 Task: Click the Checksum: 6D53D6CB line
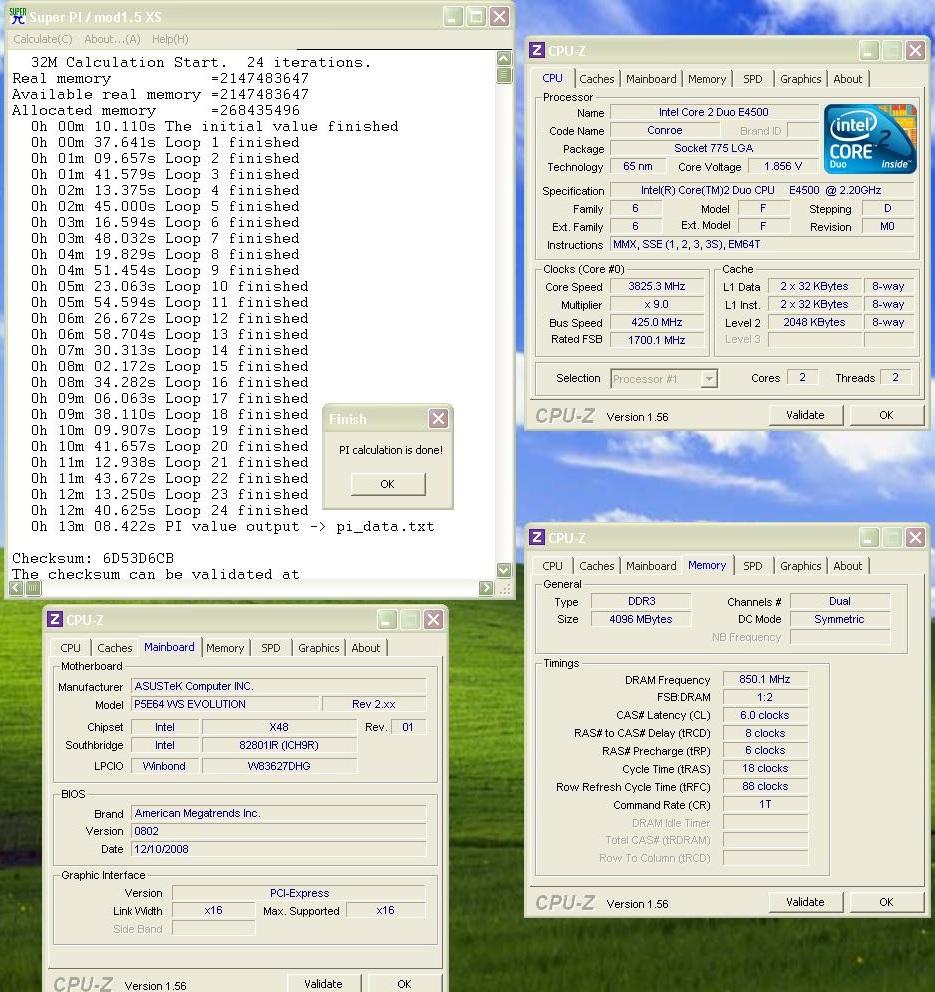tap(93, 558)
